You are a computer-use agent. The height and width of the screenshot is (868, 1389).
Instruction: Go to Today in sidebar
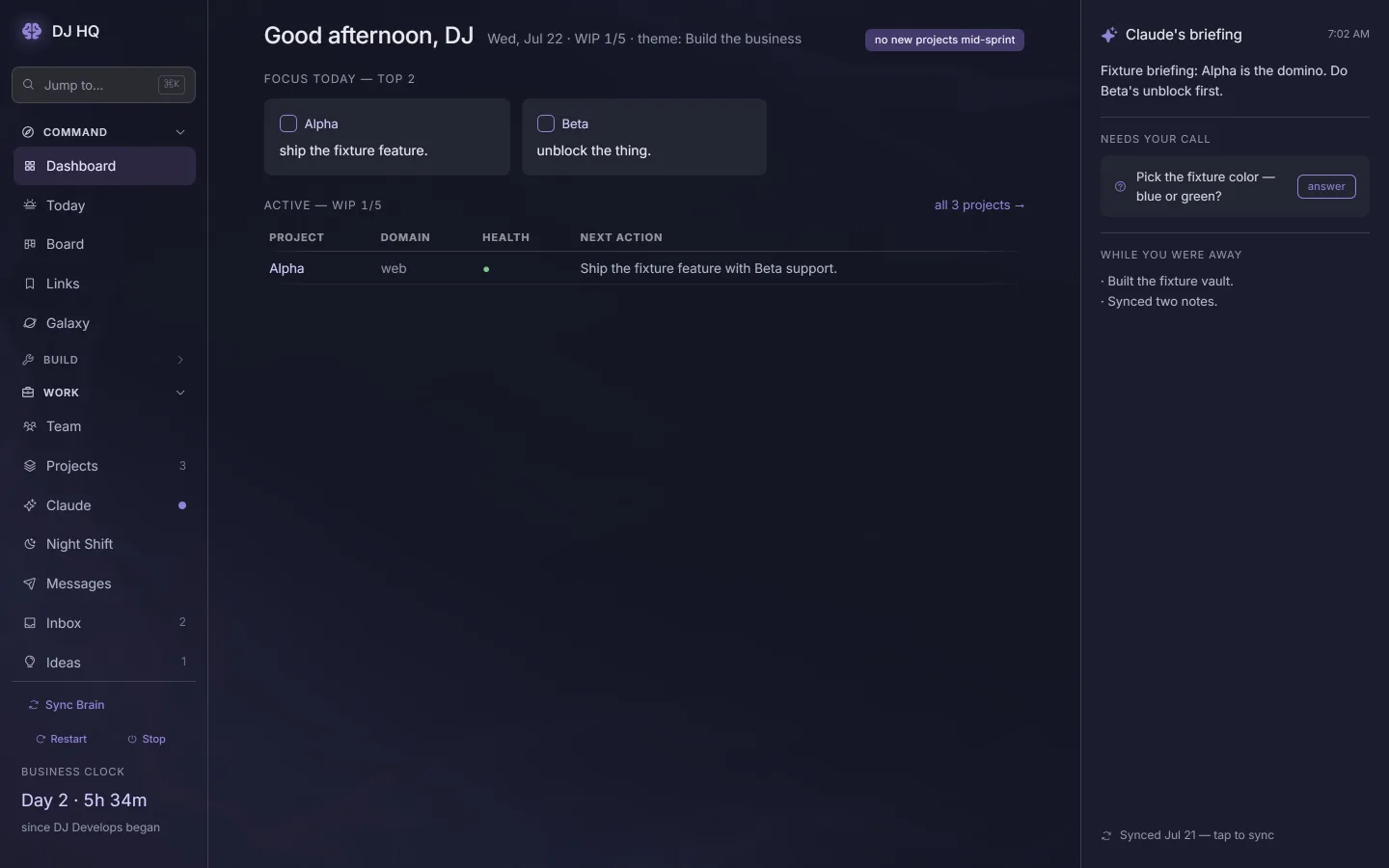(104, 205)
